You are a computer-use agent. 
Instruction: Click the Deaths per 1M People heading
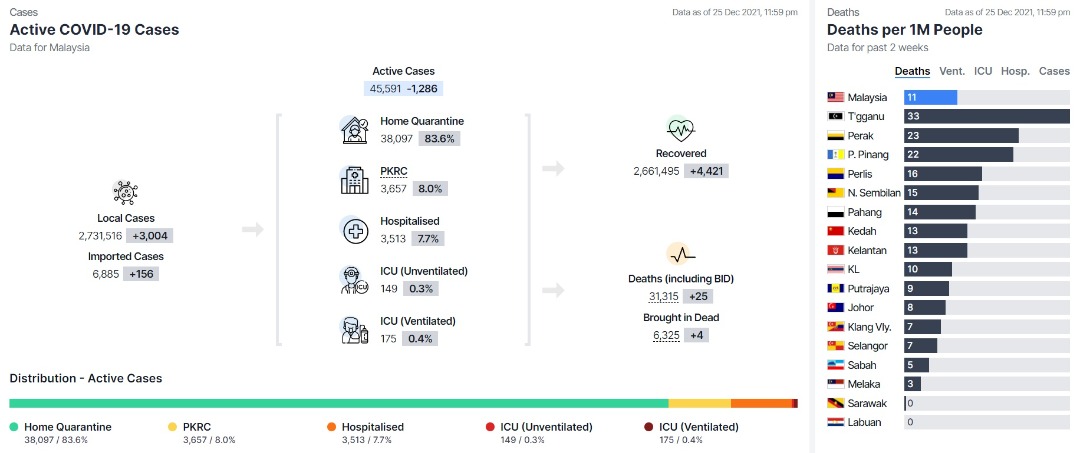904,30
